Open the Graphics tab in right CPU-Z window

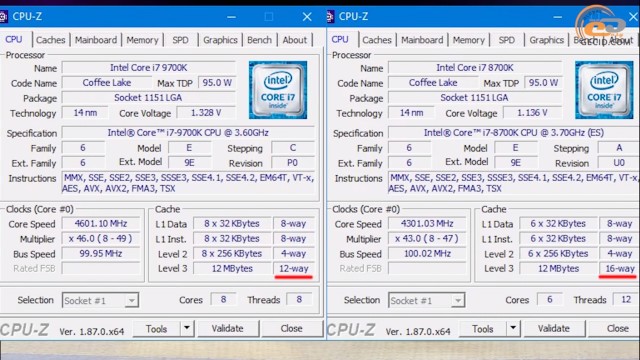(x=547, y=40)
